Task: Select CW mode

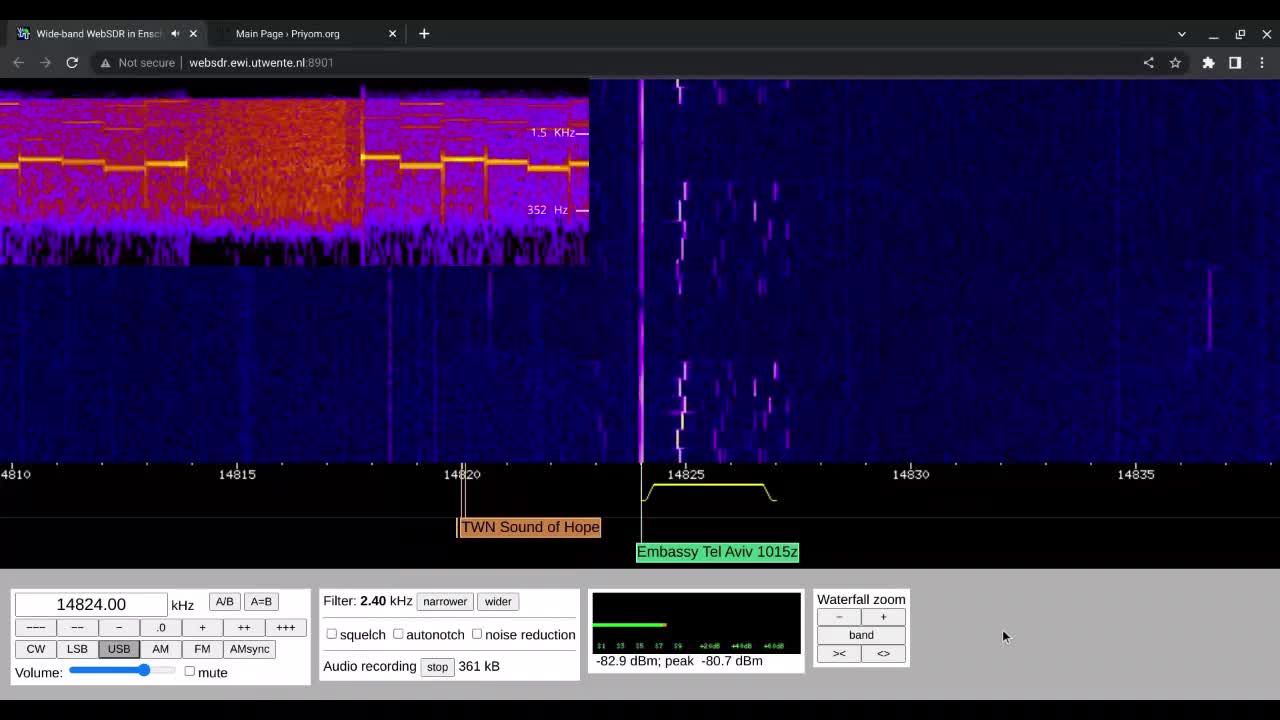Action: [x=35, y=649]
